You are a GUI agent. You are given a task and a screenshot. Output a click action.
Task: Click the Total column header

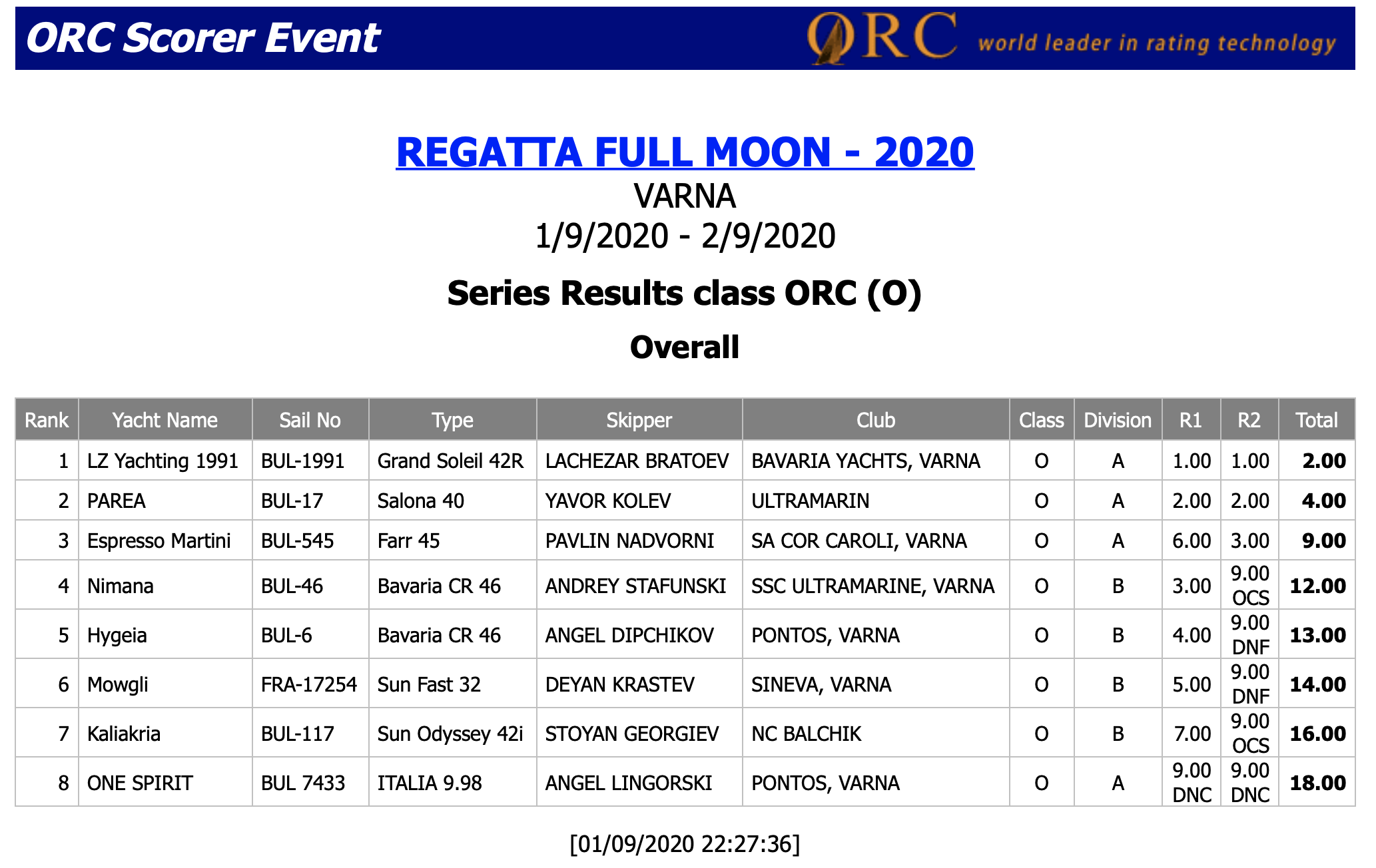pyautogui.click(x=1317, y=420)
